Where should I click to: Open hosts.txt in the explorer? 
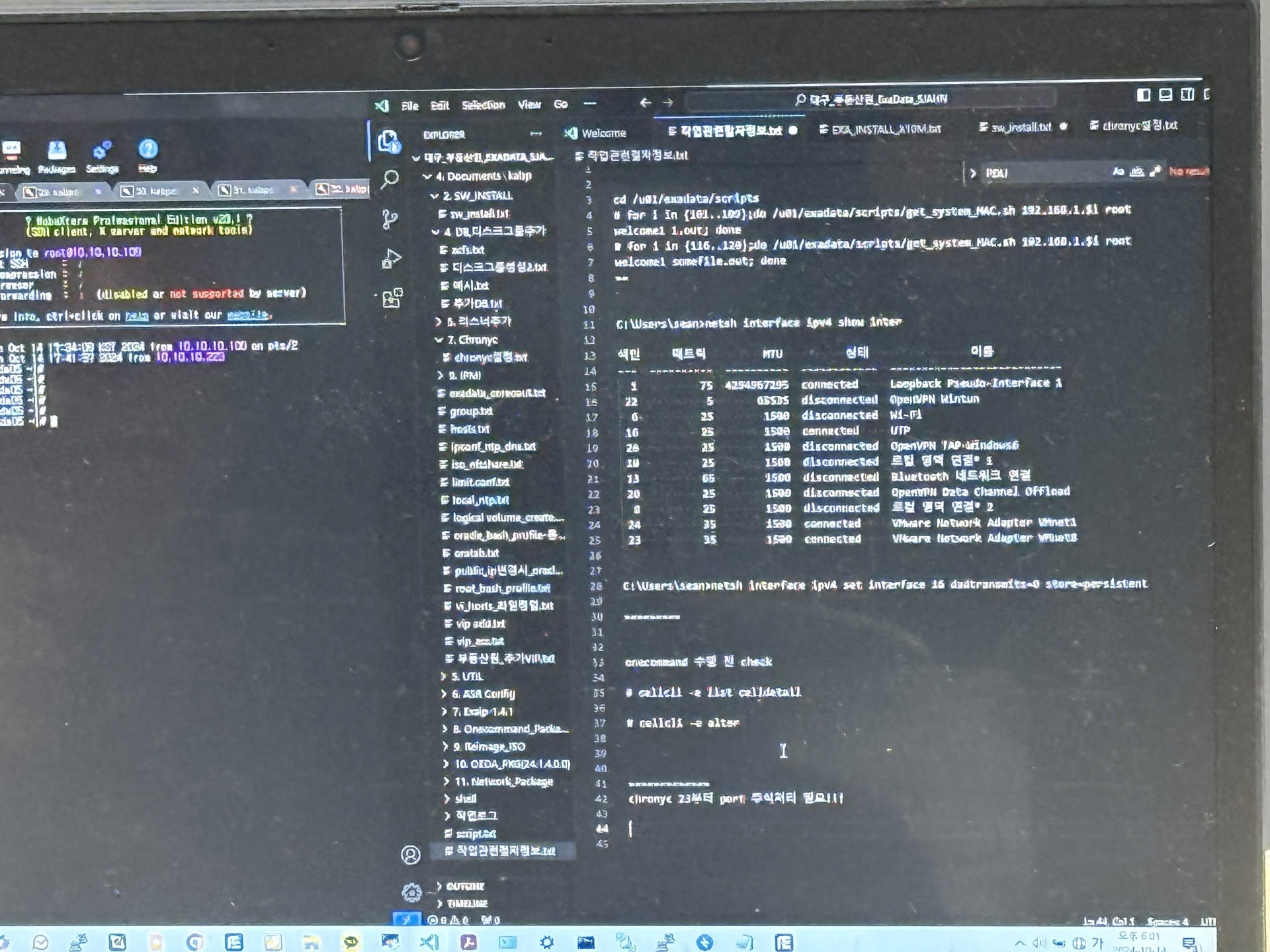click(x=469, y=429)
